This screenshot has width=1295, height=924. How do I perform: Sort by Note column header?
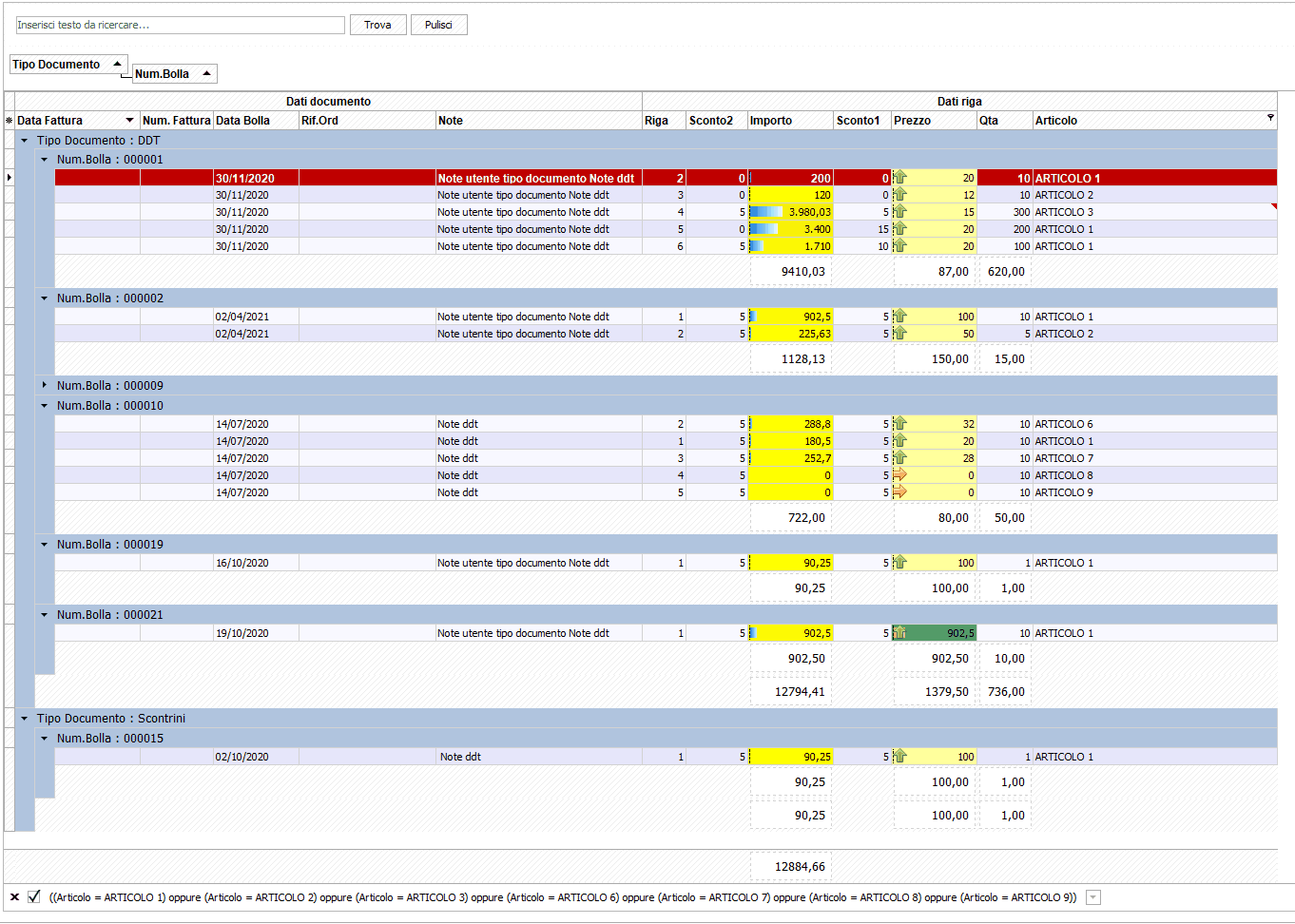pos(538,121)
